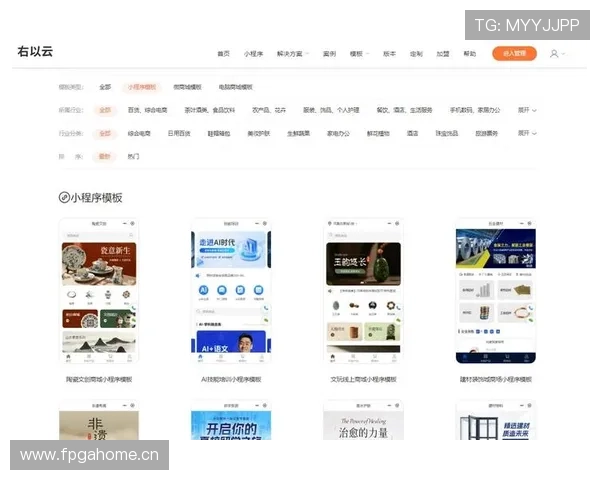Open 定制 navigation item

pyautogui.click(x=416, y=54)
